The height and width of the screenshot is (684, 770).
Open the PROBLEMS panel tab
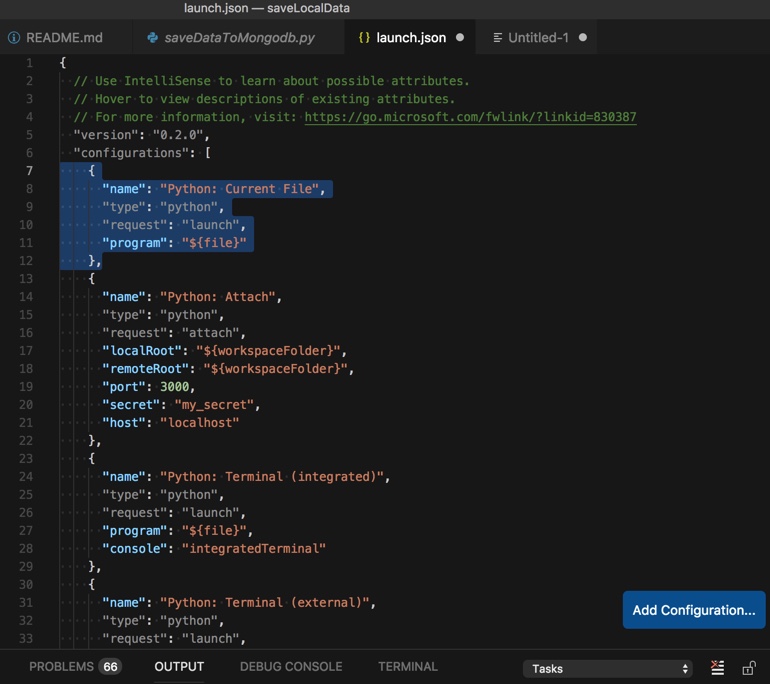point(61,666)
